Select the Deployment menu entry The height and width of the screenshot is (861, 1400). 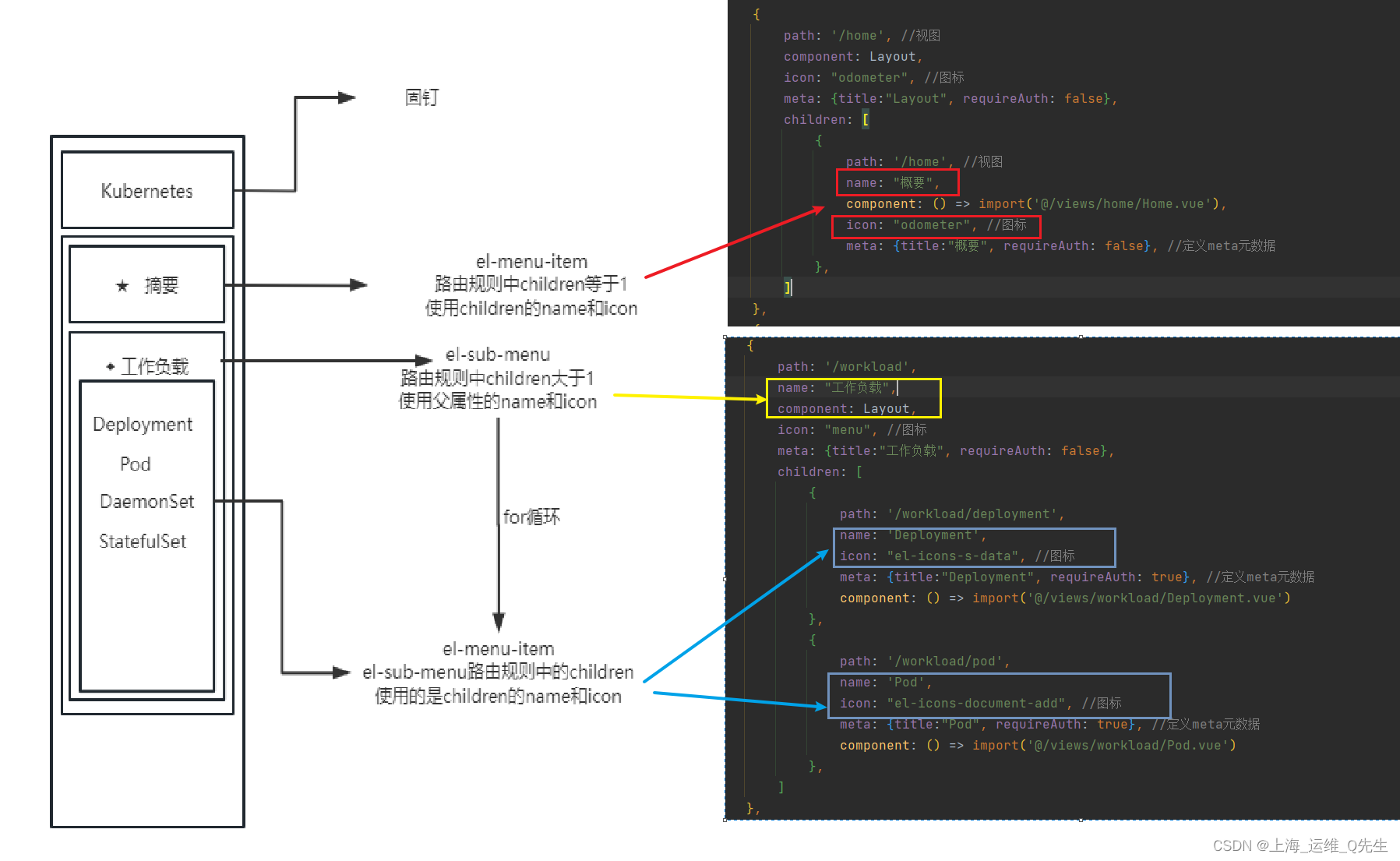[143, 423]
